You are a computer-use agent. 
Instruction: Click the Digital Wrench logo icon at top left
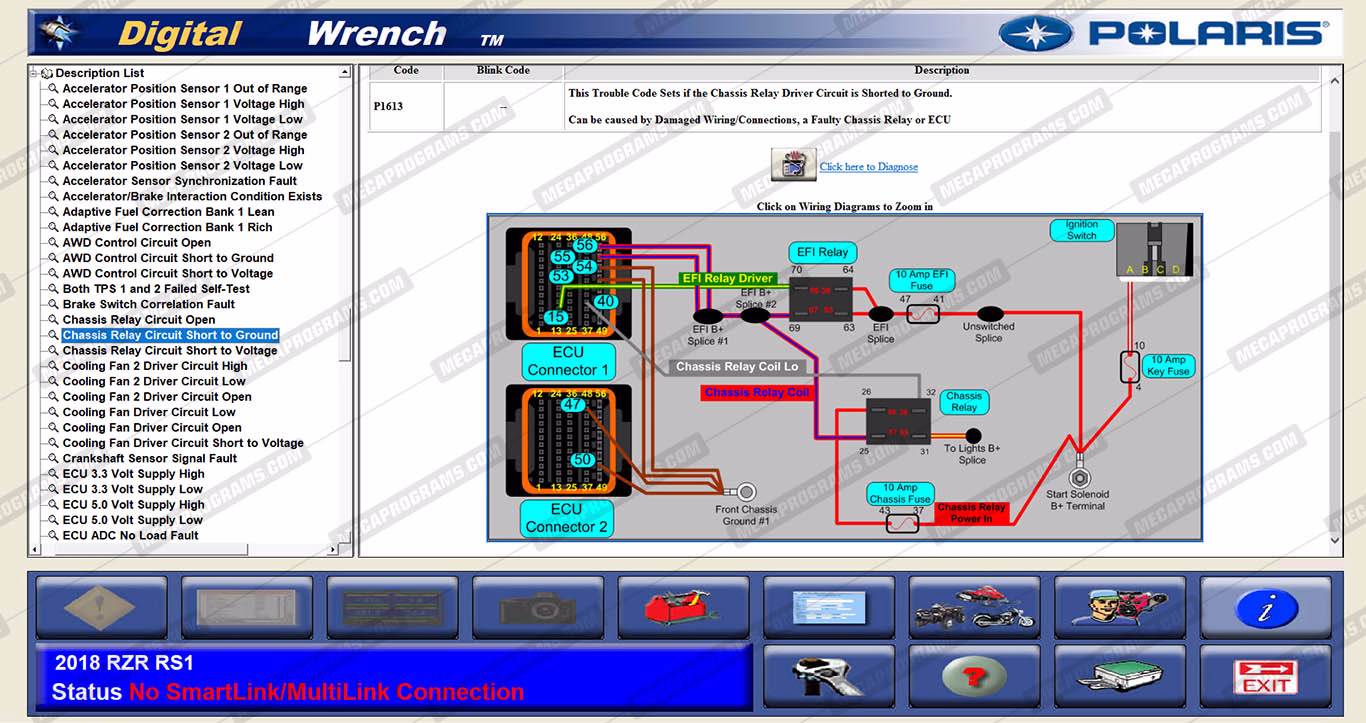tap(57, 33)
